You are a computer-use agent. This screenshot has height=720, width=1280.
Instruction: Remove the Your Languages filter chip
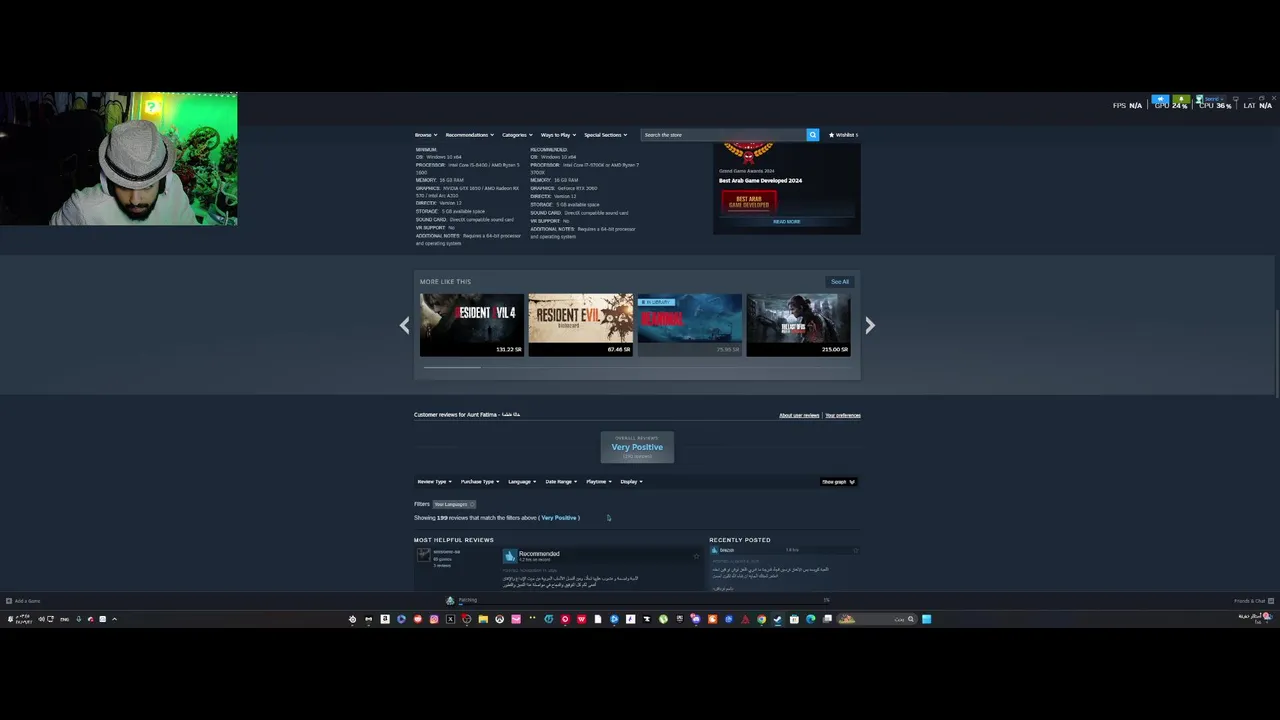[472, 504]
